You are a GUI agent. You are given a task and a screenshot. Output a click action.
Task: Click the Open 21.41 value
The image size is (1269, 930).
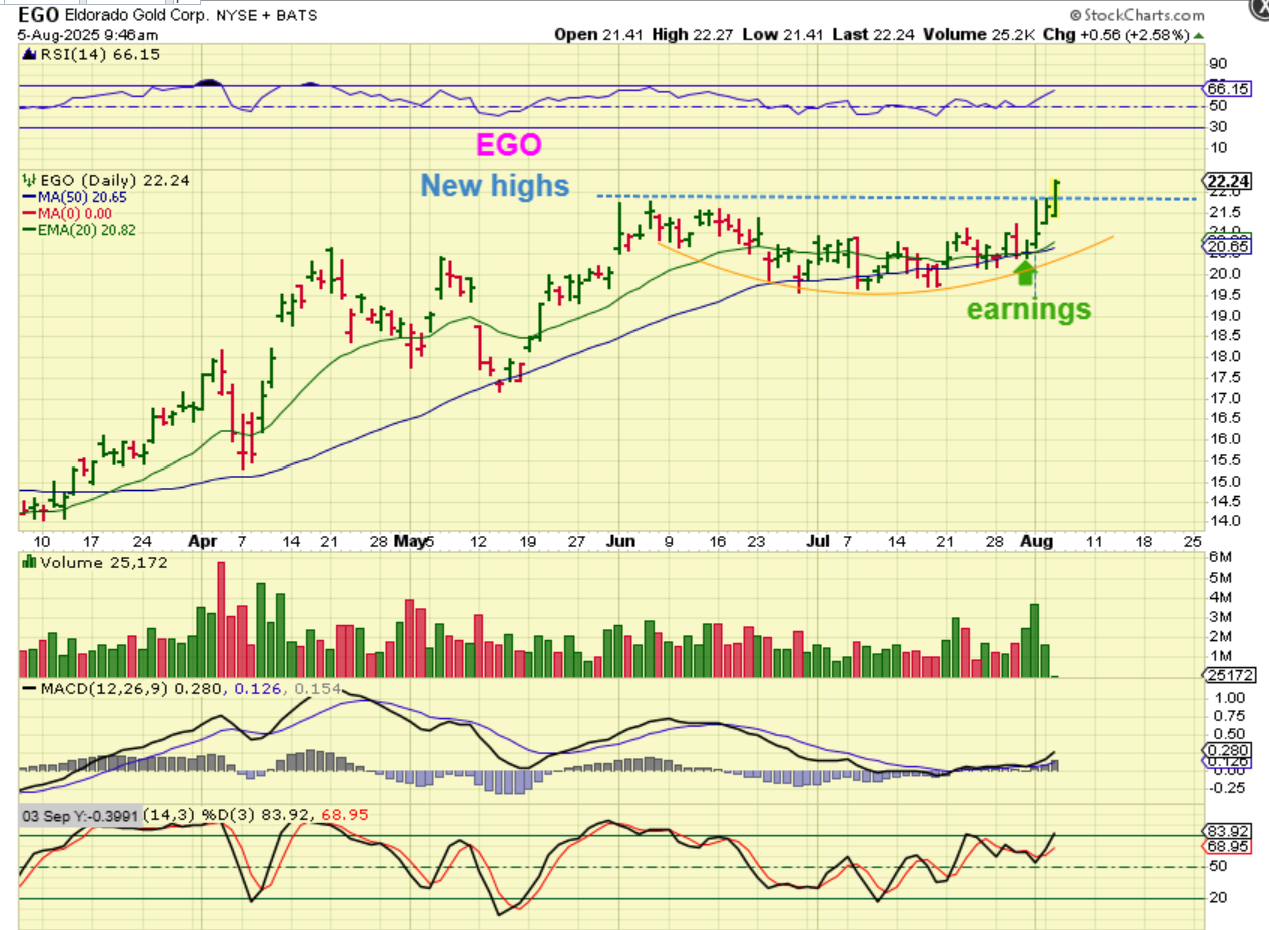(598, 35)
